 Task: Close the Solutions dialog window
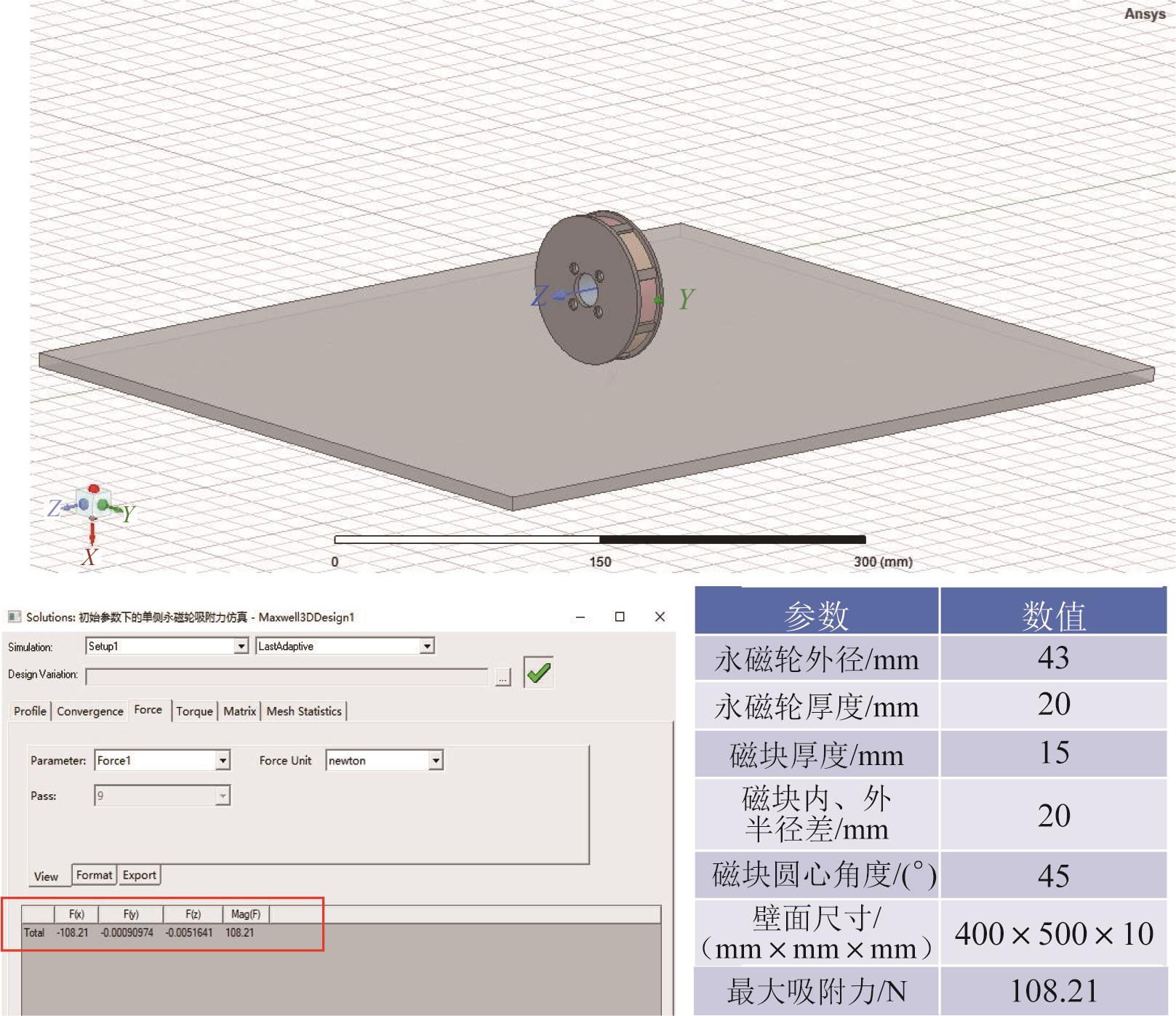(660, 617)
